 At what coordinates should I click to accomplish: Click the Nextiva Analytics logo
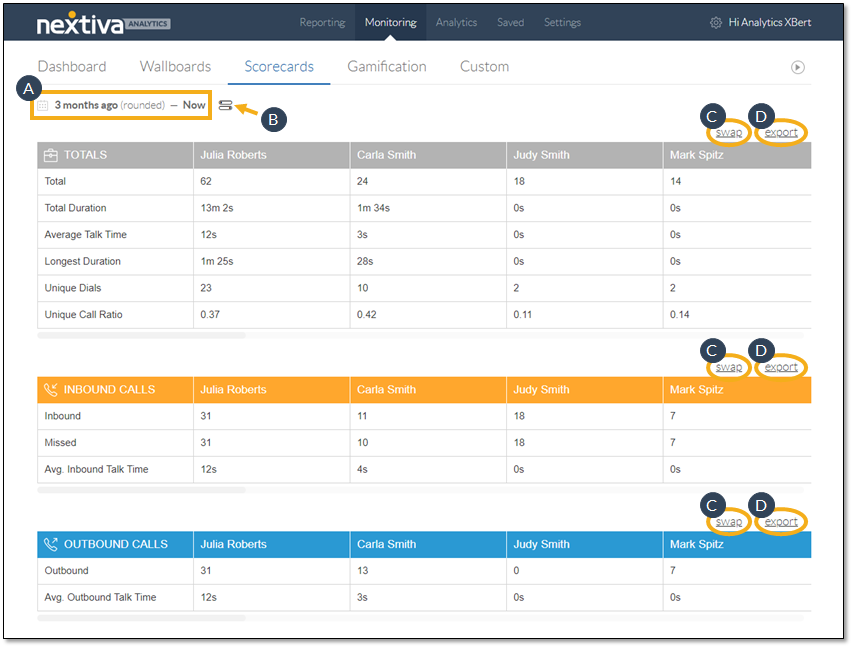pos(103,24)
